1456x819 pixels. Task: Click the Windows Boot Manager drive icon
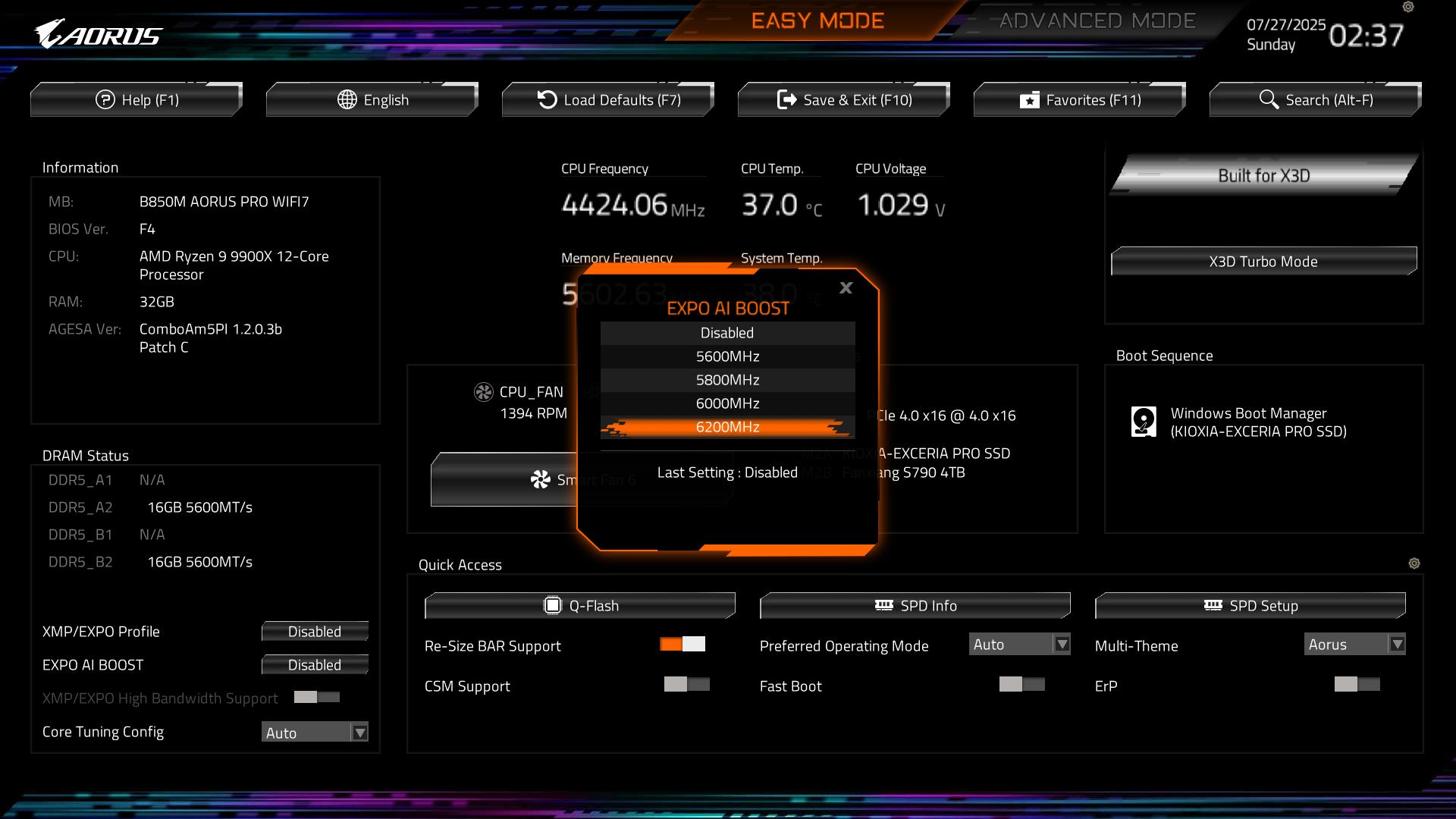(x=1144, y=422)
